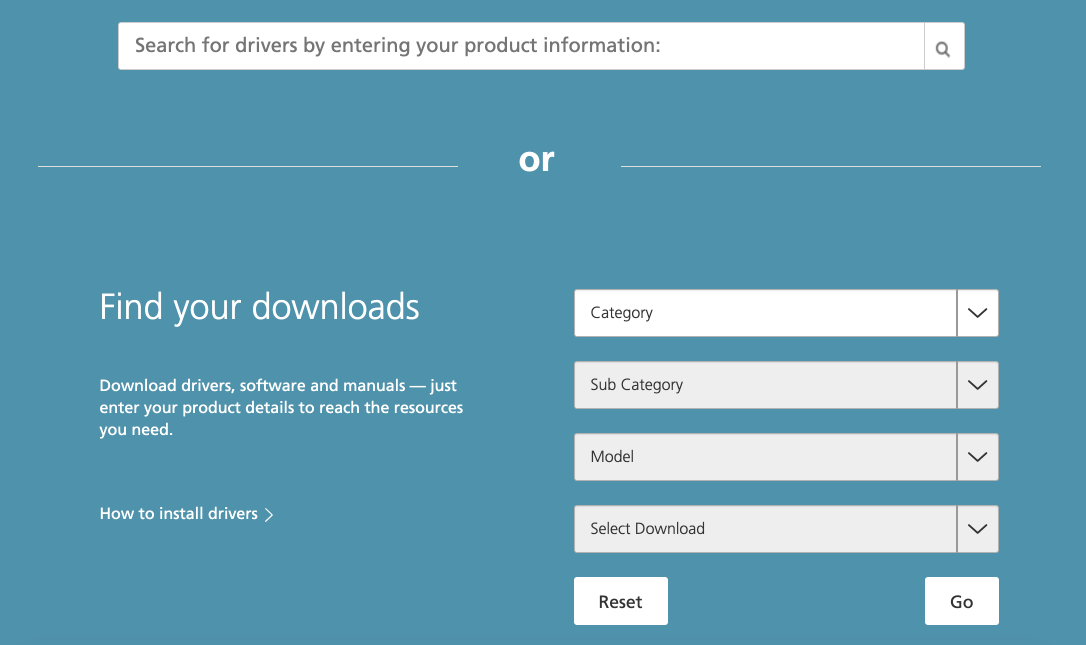1086x645 pixels.
Task: Click the Select Download chevron
Action: [x=977, y=528]
